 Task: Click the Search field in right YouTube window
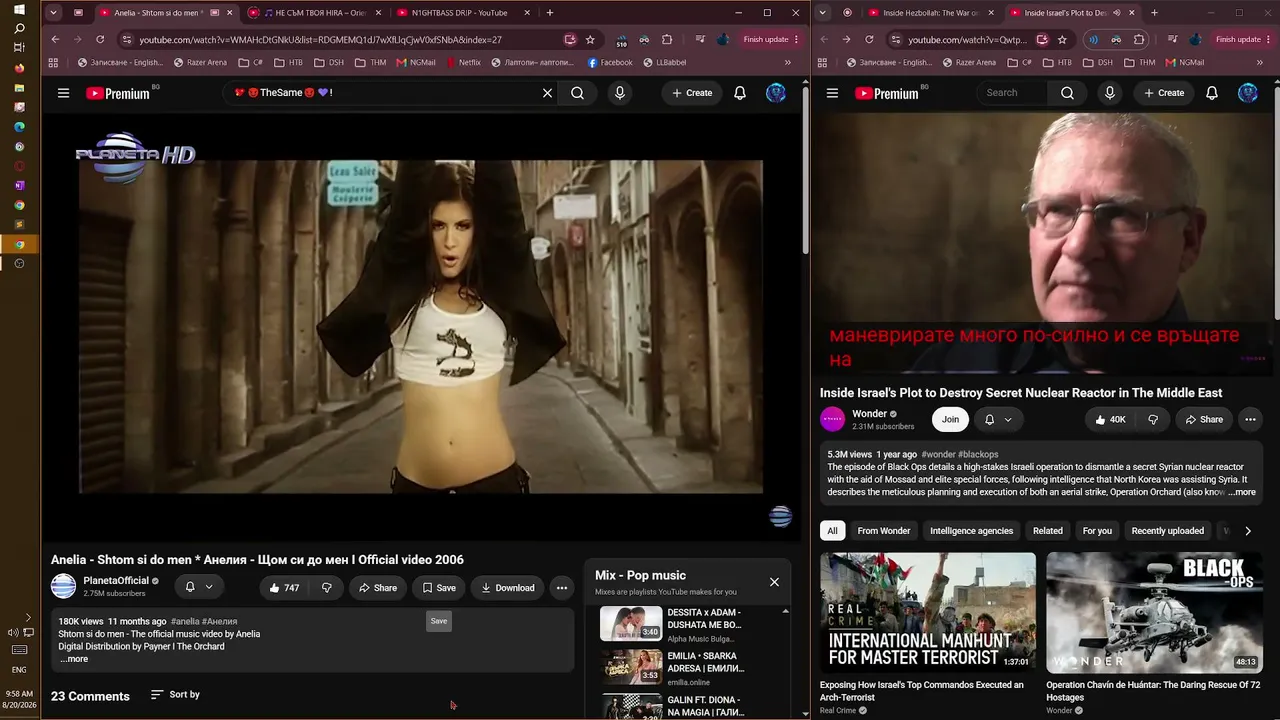click(x=1012, y=93)
